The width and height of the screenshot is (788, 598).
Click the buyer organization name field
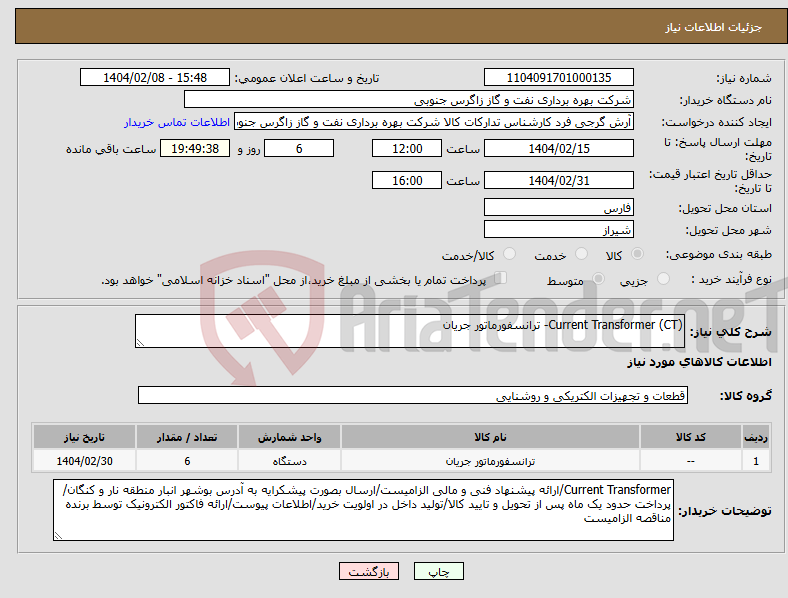pyautogui.click(x=409, y=99)
